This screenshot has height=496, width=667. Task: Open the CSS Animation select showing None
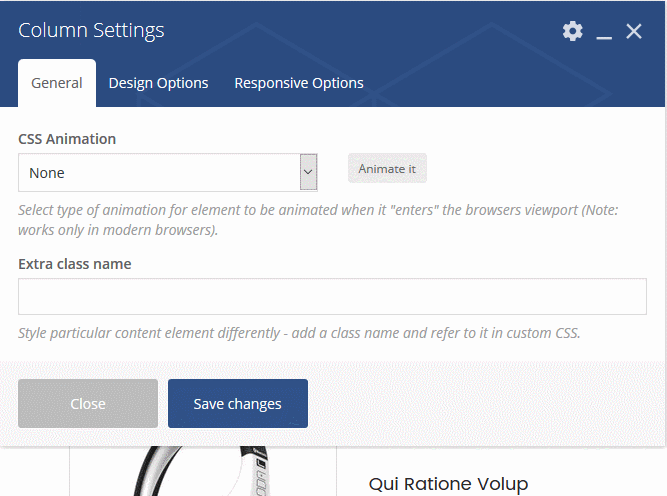pyautogui.click(x=168, y=172)
